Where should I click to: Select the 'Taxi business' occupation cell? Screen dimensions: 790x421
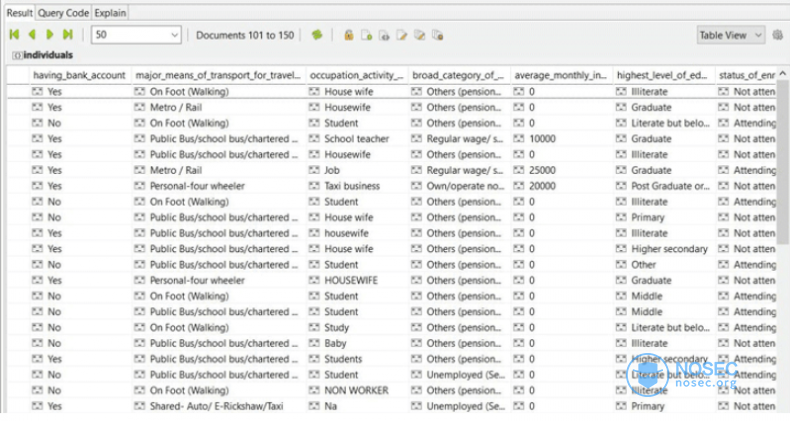click(357, 186)
